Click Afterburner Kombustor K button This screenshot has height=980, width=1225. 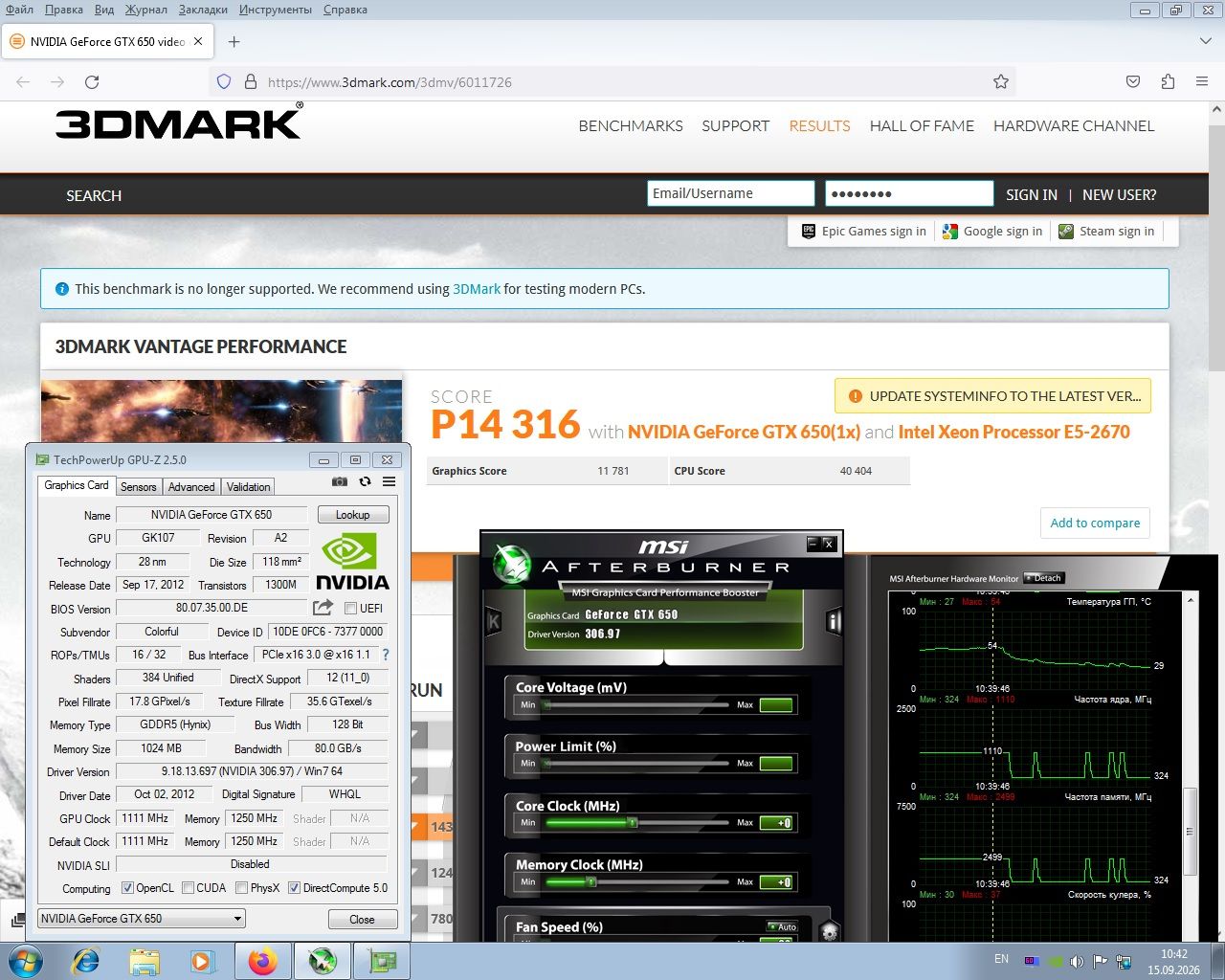pyautogui.click(x=494, y=622)
